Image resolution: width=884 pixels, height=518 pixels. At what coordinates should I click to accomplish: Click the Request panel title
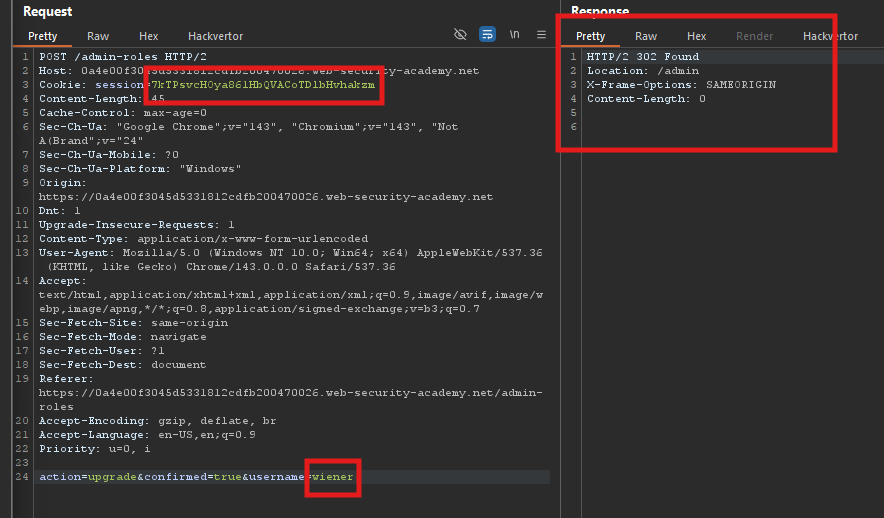pyautogui.click(x=47, y=11)
